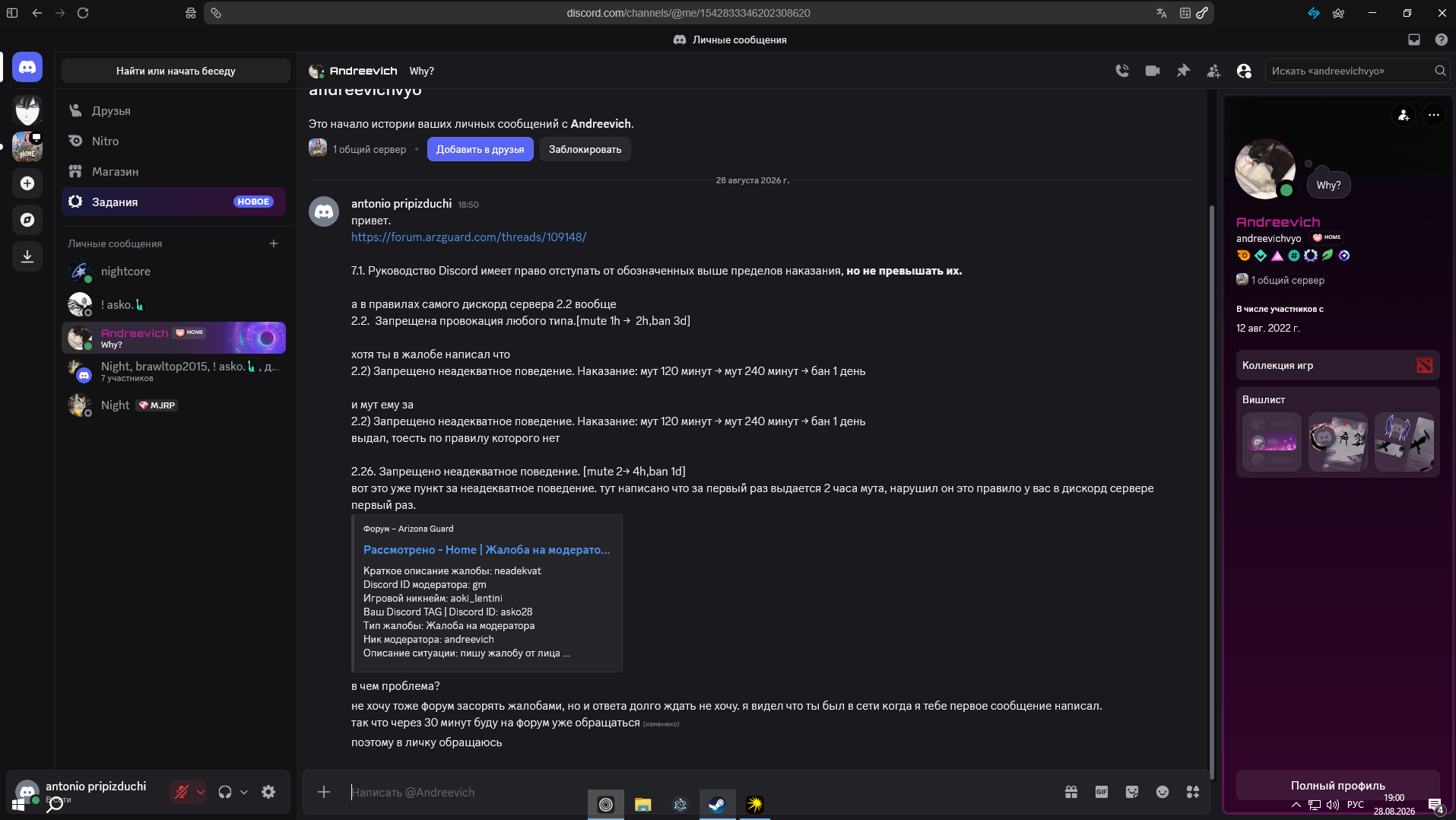Open Dota 2 in game collection

[1425, 365]
